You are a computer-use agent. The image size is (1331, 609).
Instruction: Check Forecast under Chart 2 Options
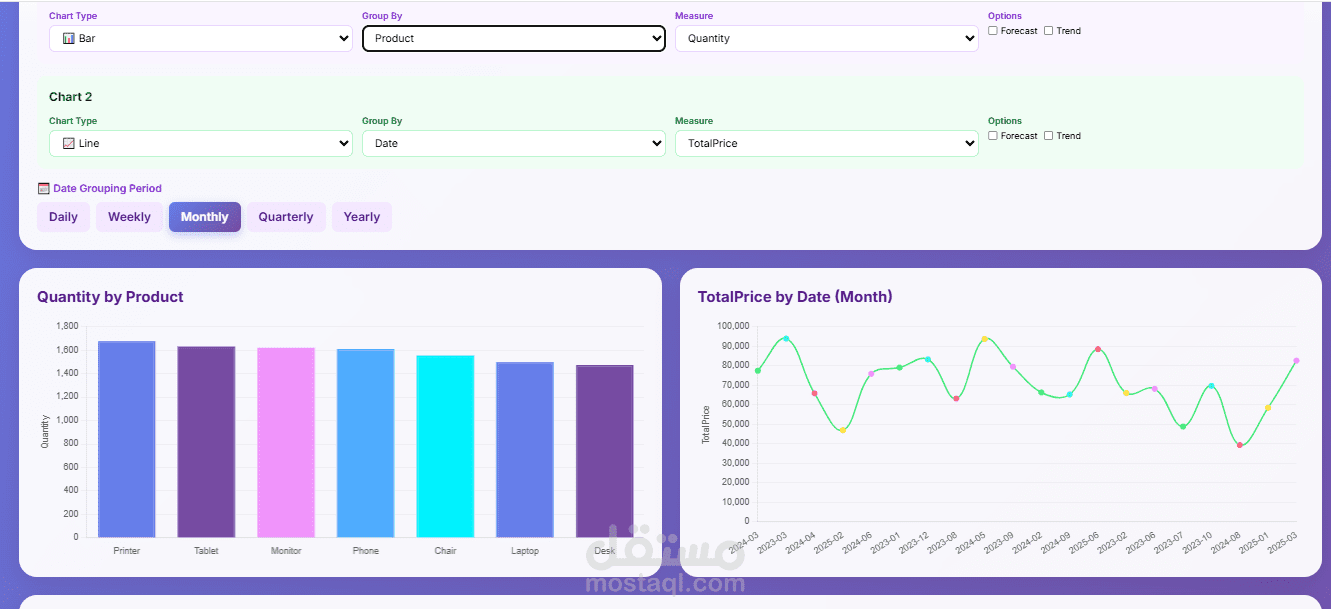coord(991,135)
